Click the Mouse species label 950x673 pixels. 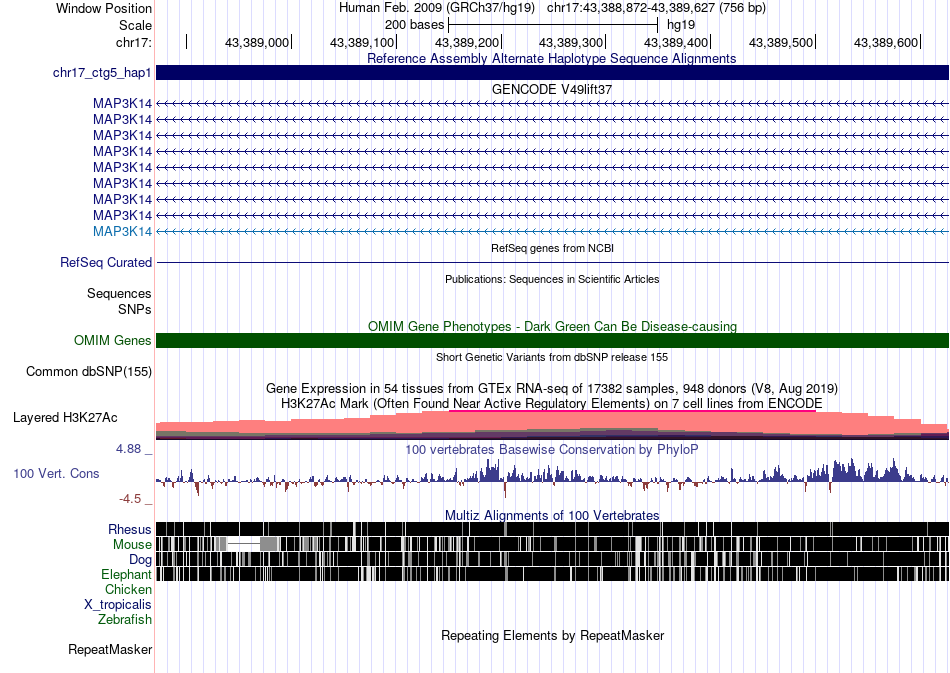[132, 545]
